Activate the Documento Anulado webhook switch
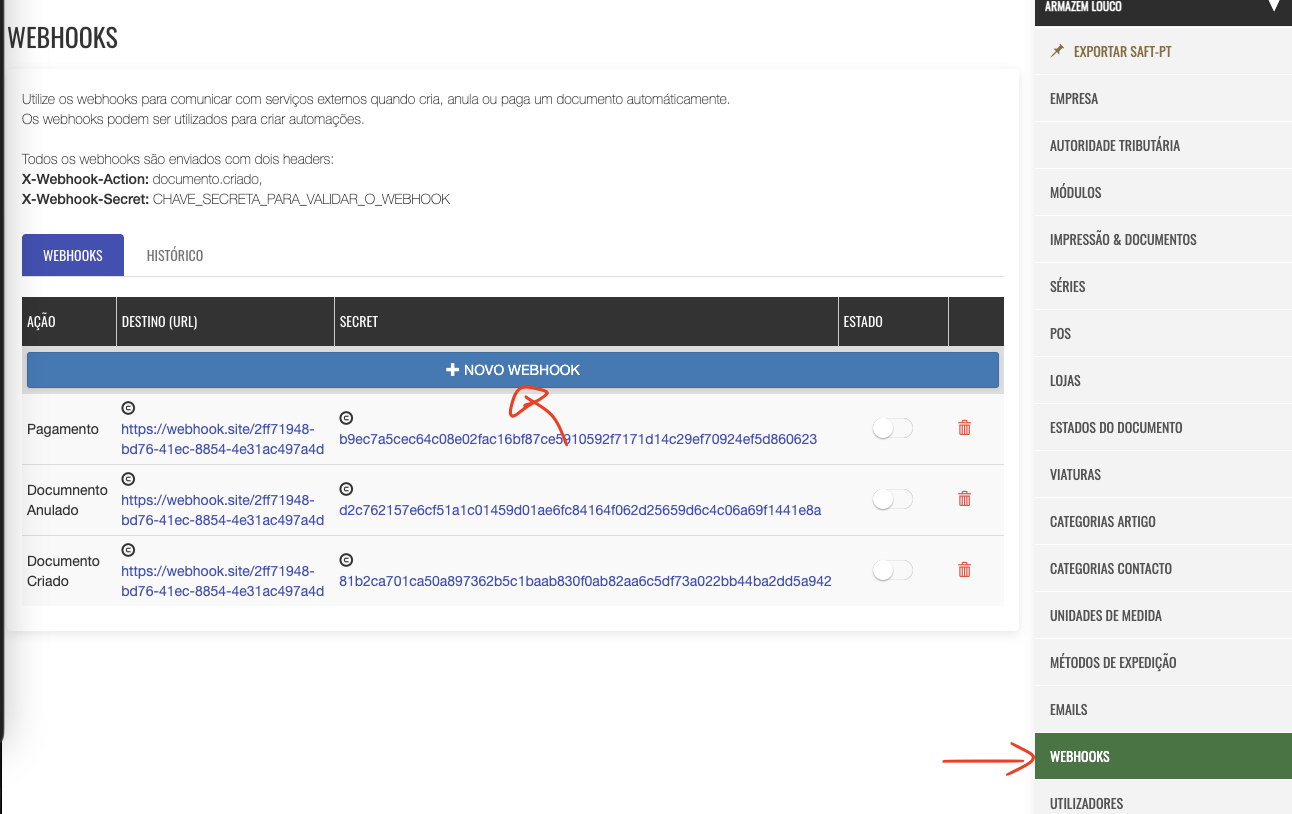The height and width of the screenshot is (814, 1292). tap(891, 498)
